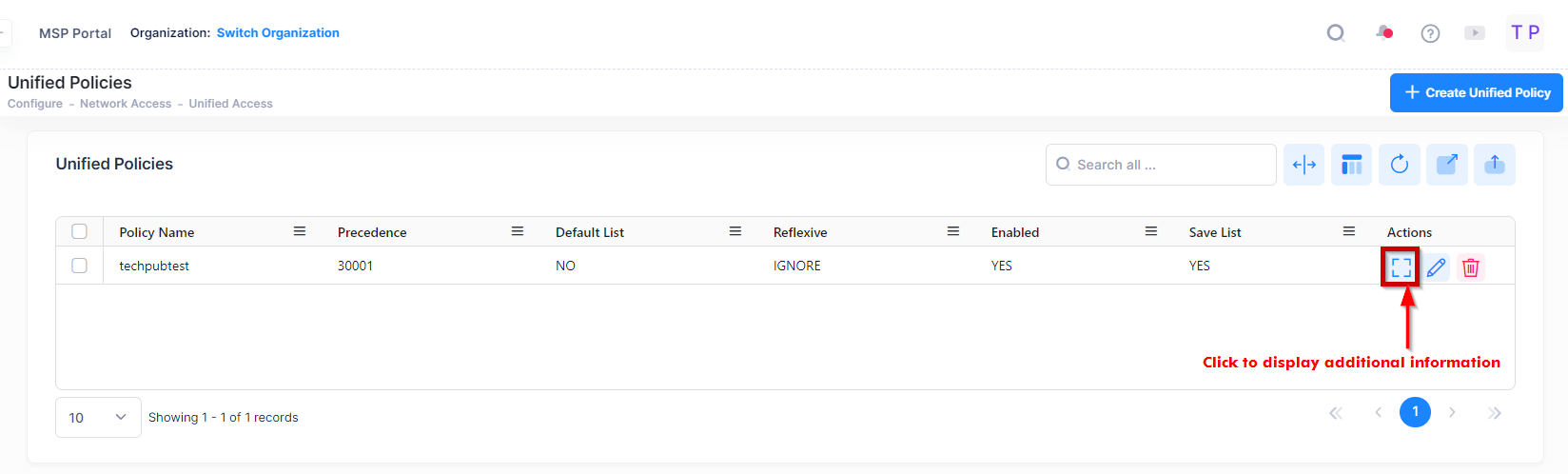The height and width of the screenshot is (474, 1568).
Task: Open the Policy Name column menu
Action: click(299, 231)
